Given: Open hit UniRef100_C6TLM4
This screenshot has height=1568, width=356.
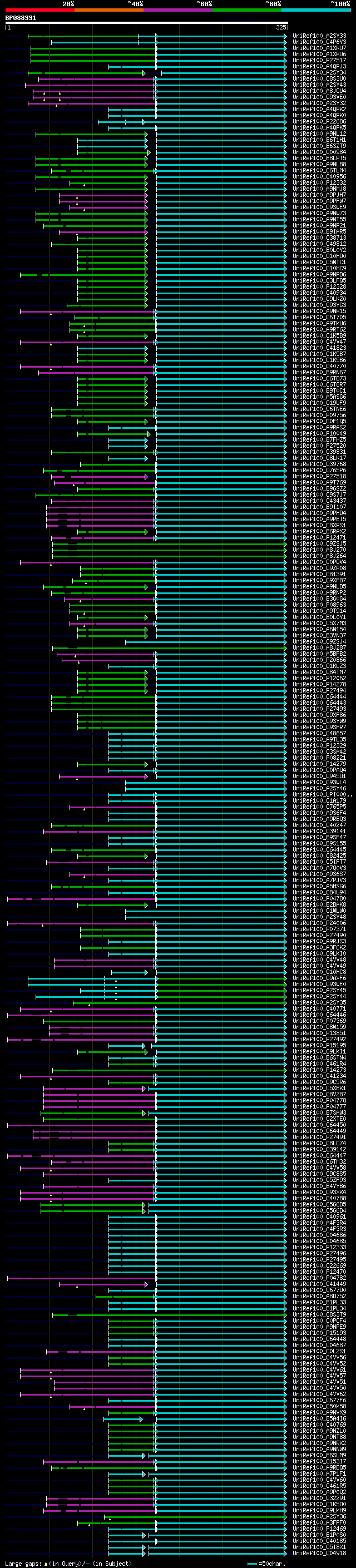Looking at the screenshot, I should [x=319, y=170].
